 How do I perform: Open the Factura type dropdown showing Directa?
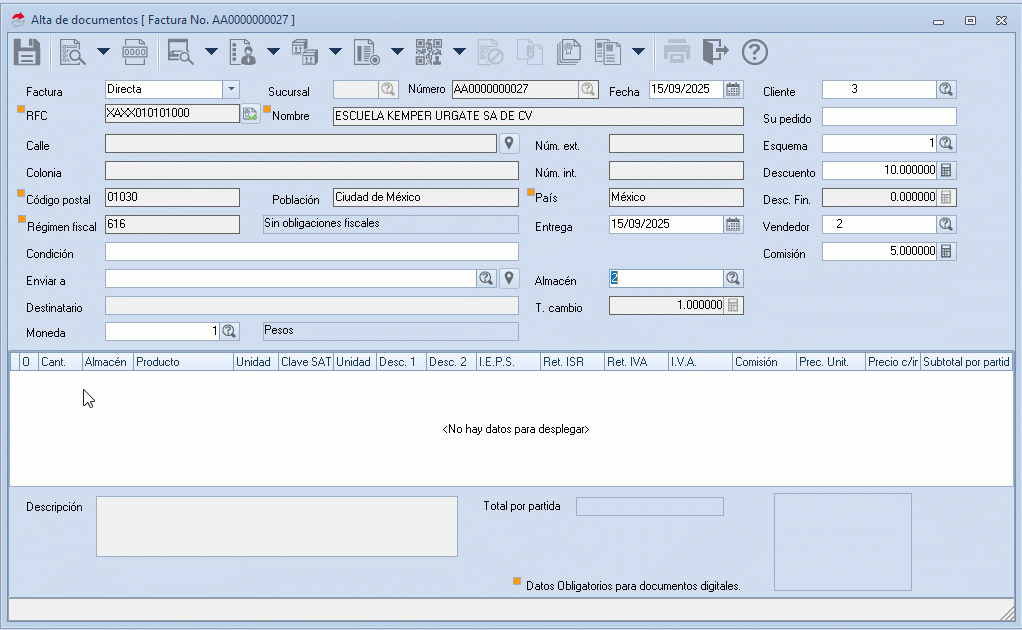(231, 89)
